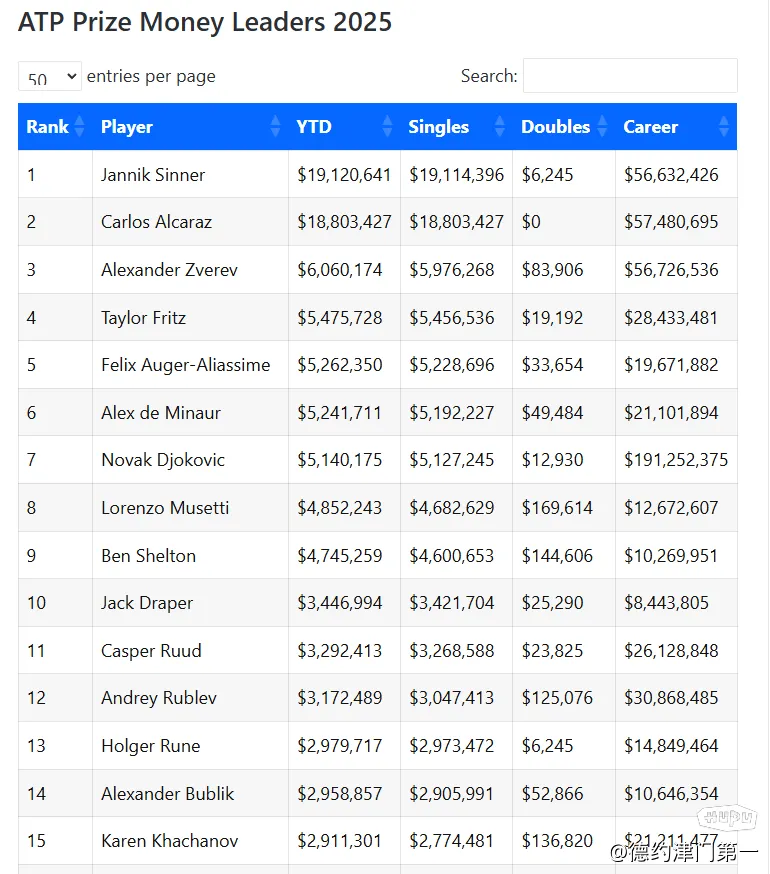Screen dimensions: 770x874
Task: Click the Singles header label text
Action: [x=438, y=127]
